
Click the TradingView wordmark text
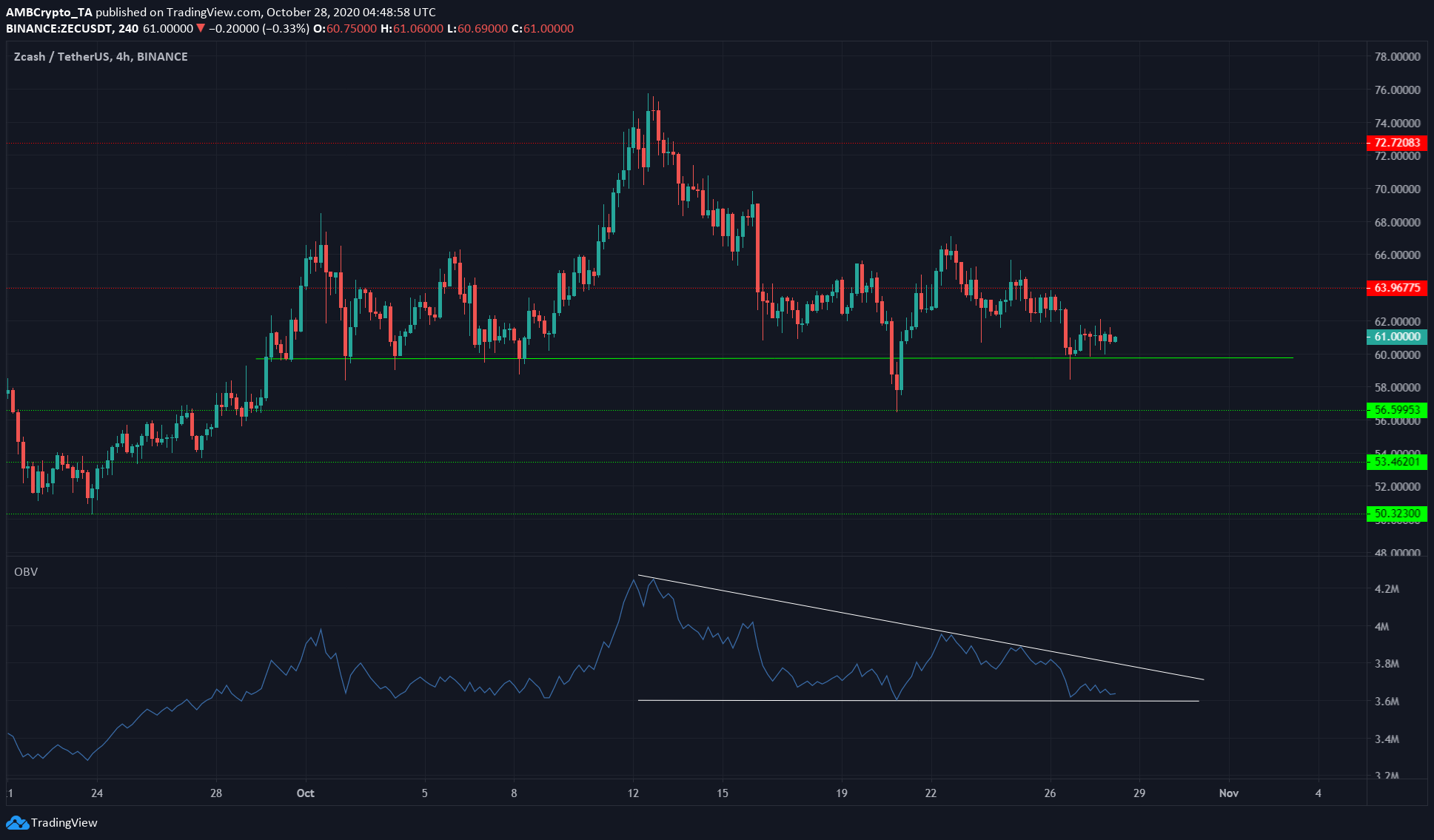tap(64, 823)
